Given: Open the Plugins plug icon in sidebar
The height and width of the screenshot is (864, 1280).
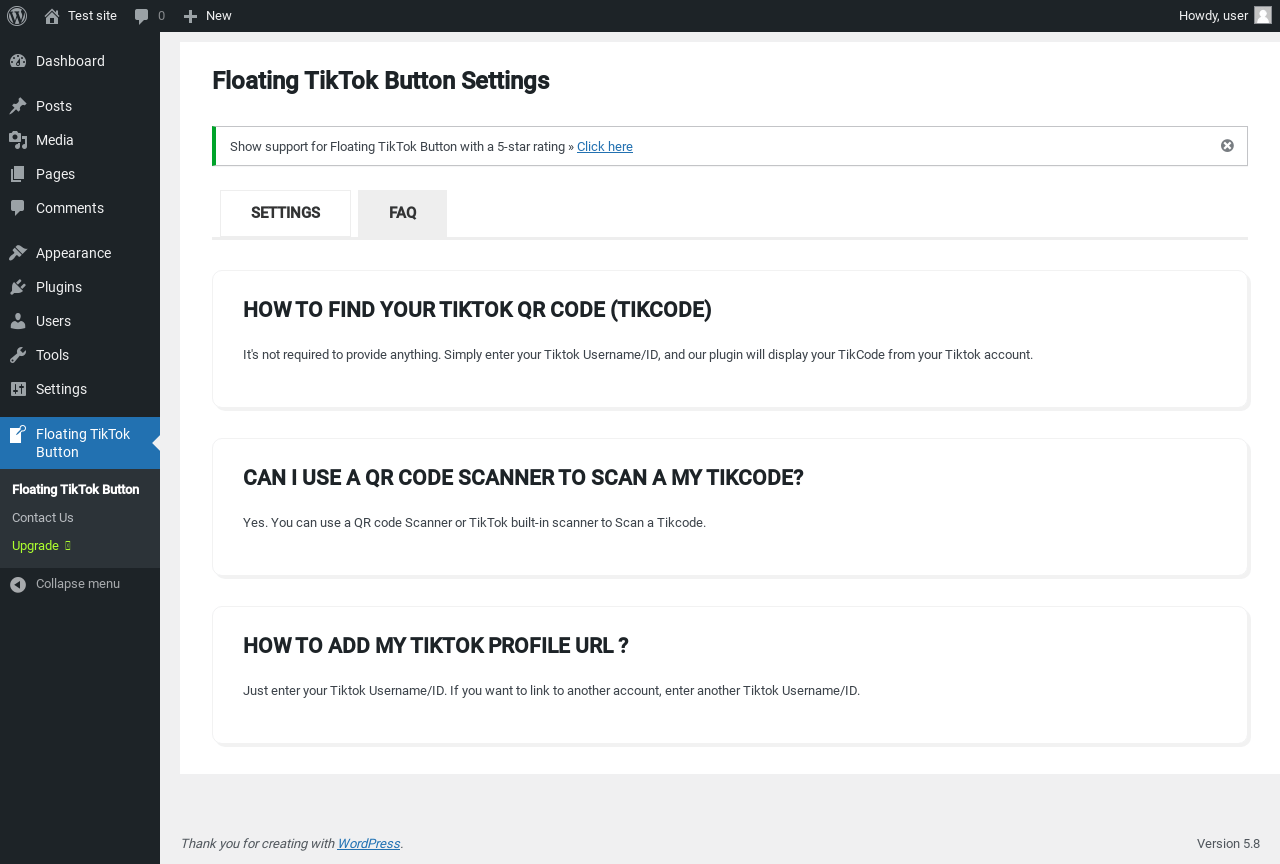Looking at the screenshot, I should click(18, 287).
